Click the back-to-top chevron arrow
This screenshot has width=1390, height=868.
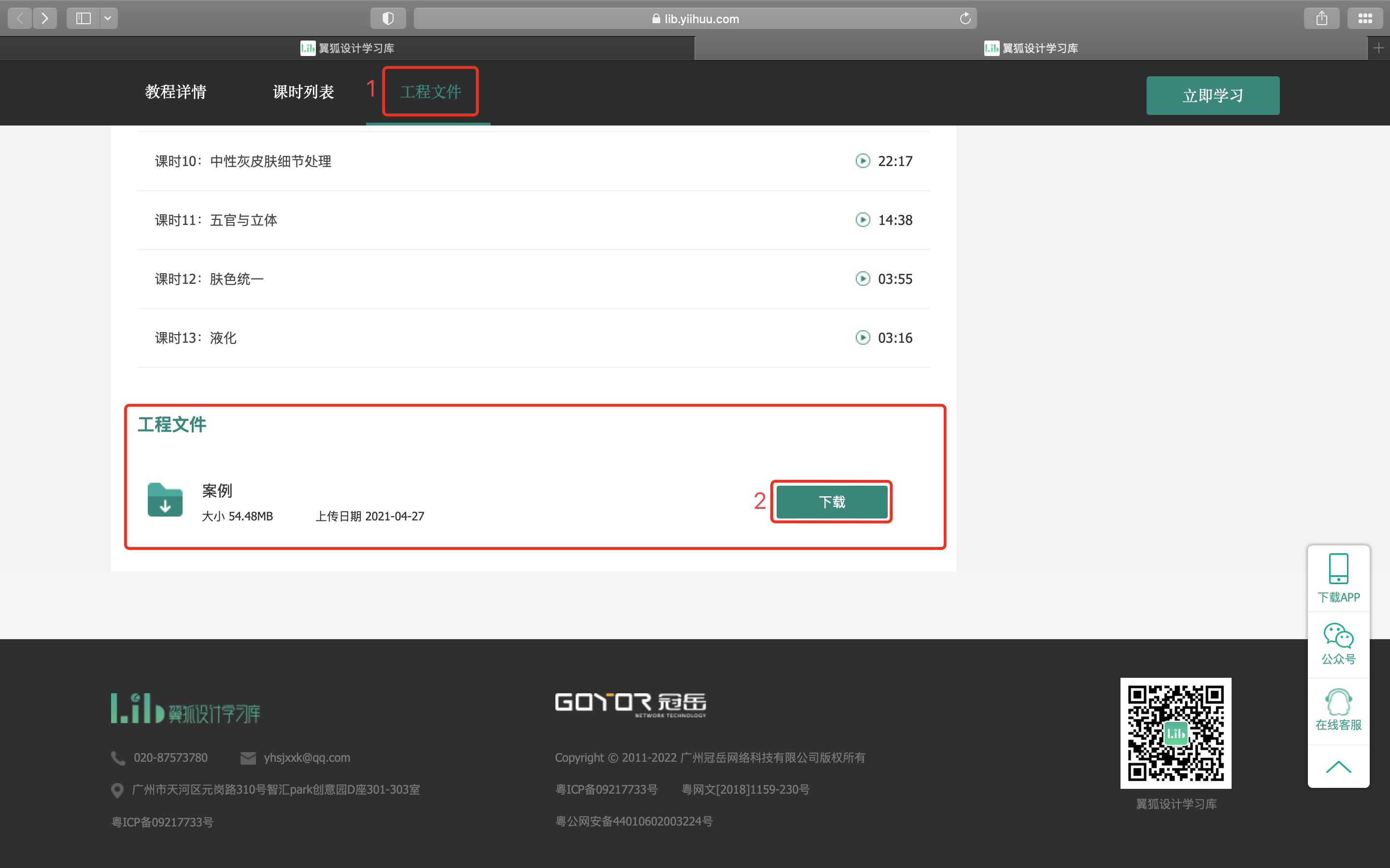(x=1338, y=767)
